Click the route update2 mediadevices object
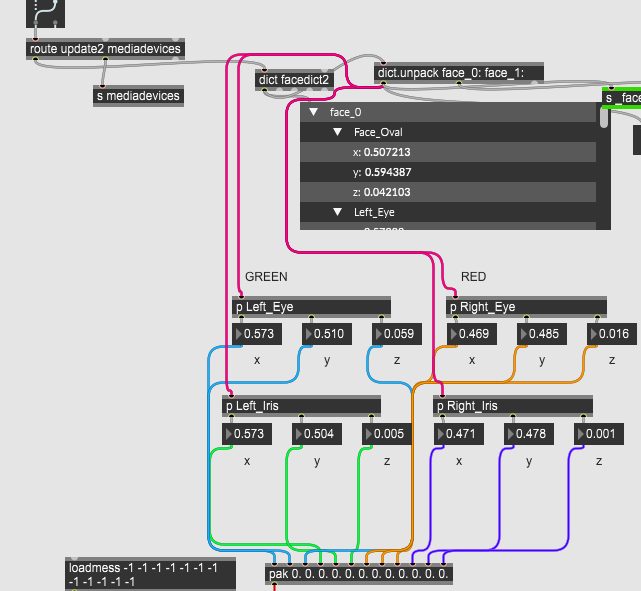Image resolution: width=641 pixels, height=591 pixels. click(104, 49)
